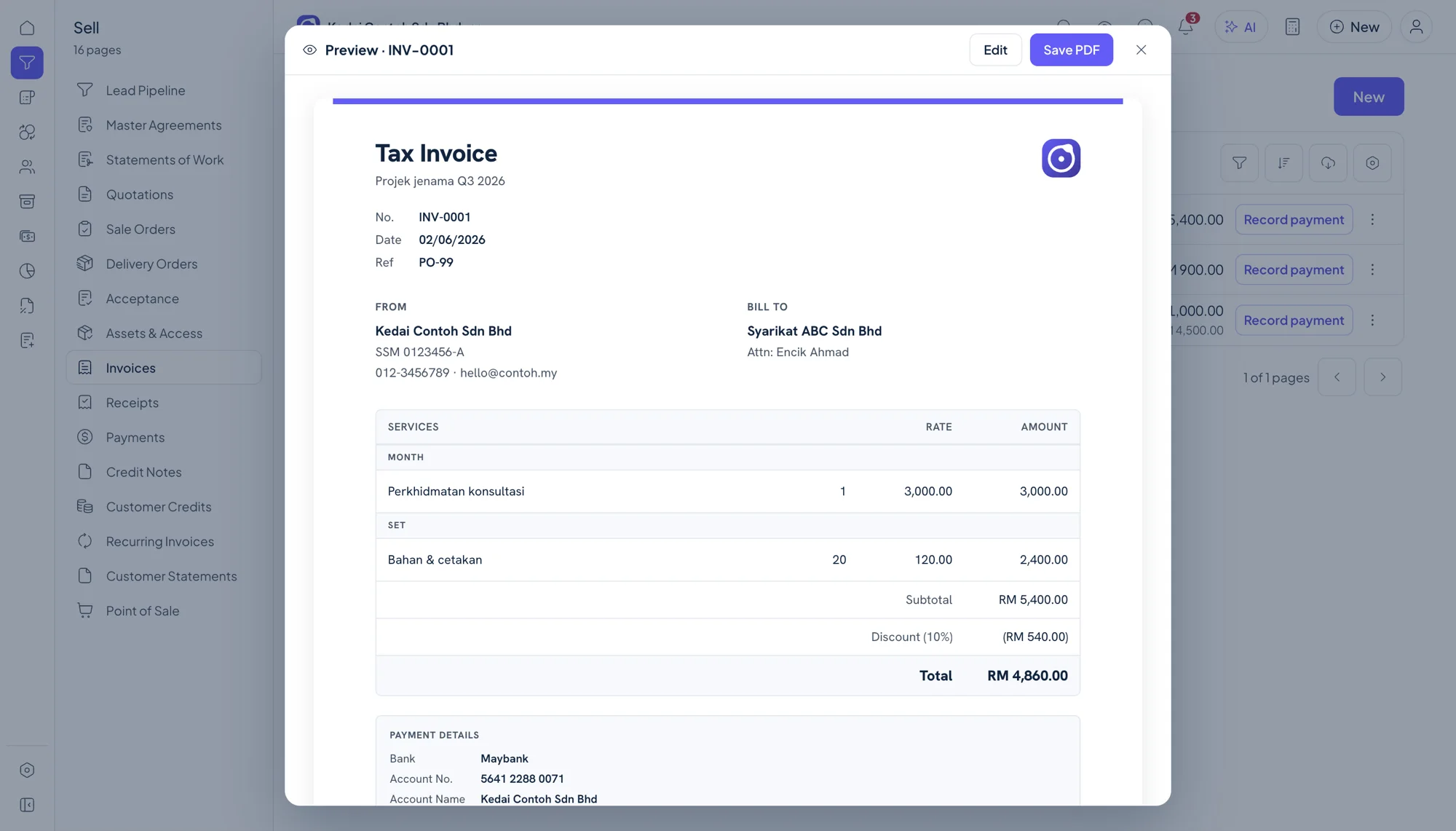Record payment for the 5,400.00 invoice

1294,219
